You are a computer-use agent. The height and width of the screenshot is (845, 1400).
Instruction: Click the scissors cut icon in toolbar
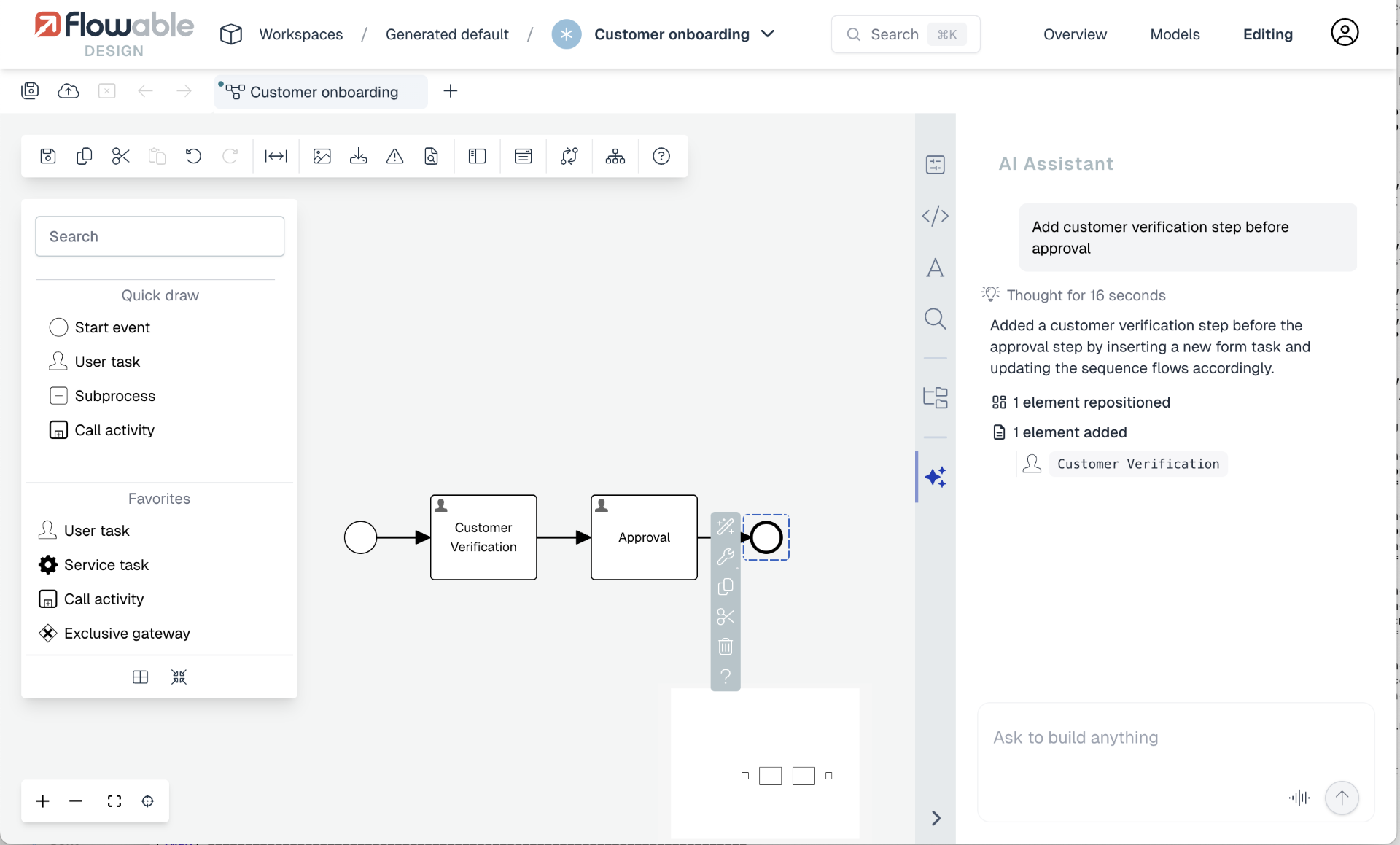point(120,156)
